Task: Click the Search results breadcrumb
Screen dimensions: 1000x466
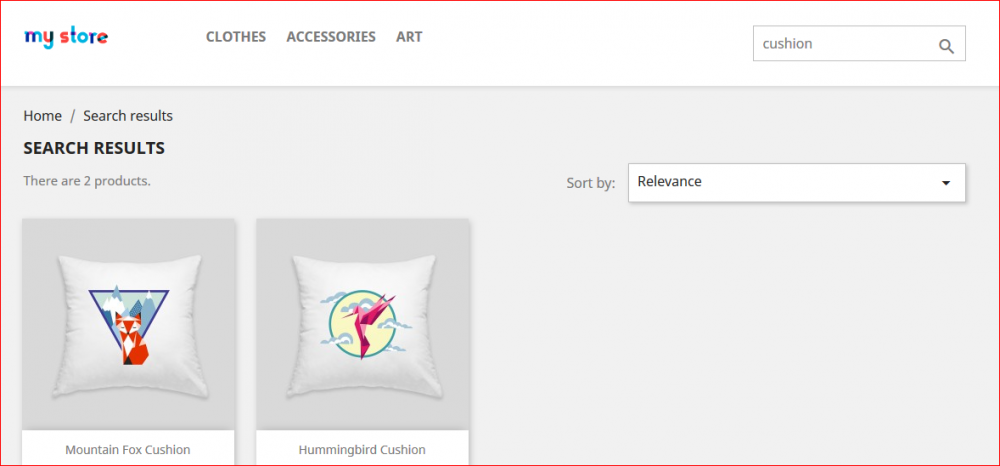Action: coord(128,116)
